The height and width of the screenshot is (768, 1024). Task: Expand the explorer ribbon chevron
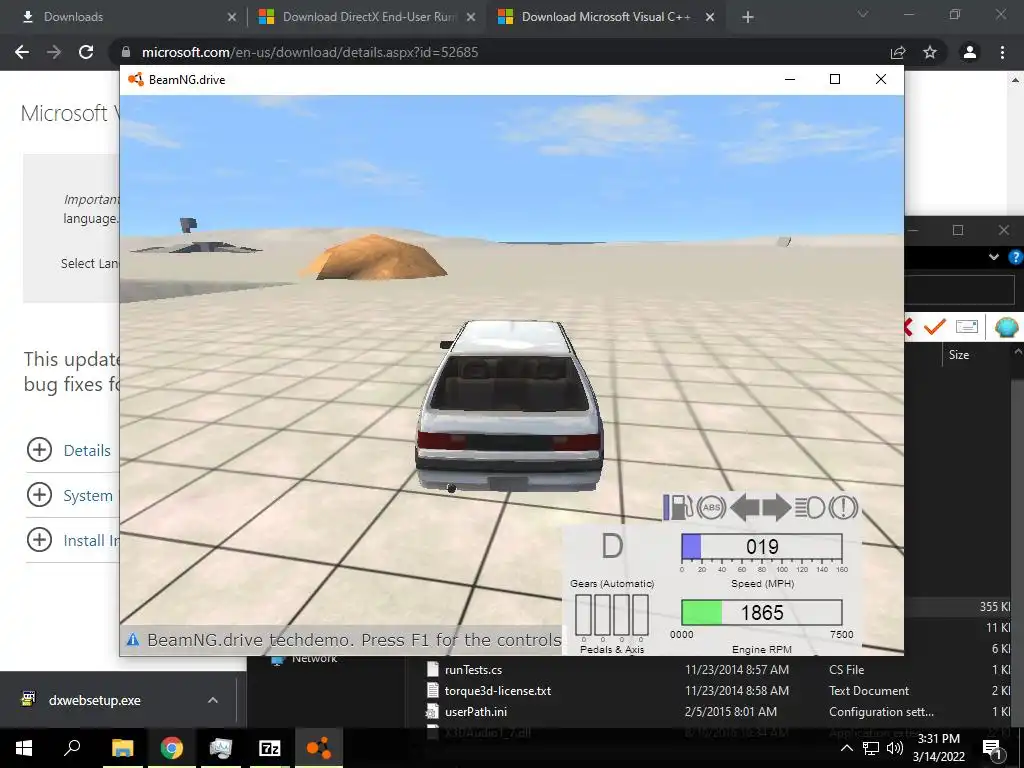click(x=993, y=257)
